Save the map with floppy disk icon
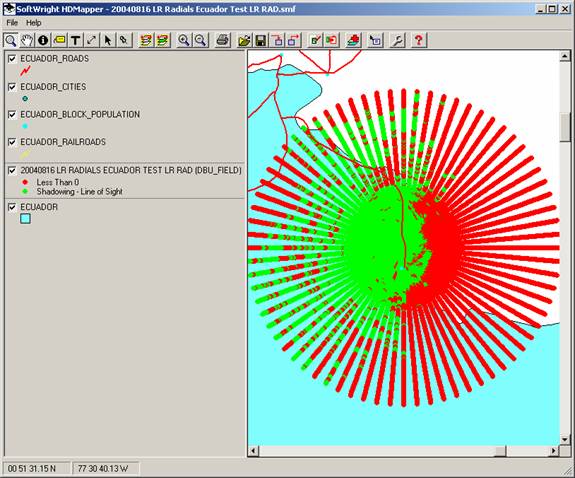 tap(261, 40)
